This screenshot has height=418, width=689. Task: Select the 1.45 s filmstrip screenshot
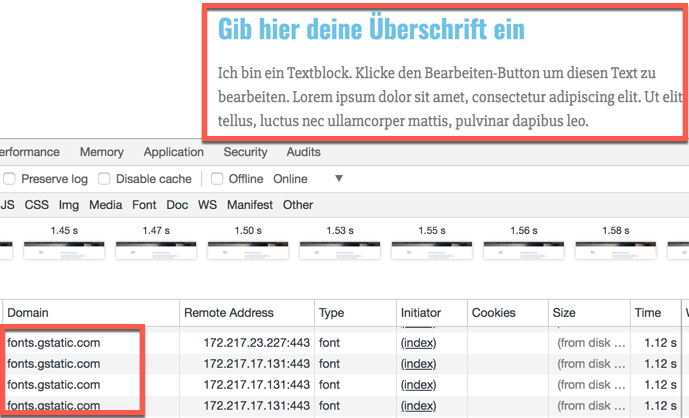[x=64, y=250]
